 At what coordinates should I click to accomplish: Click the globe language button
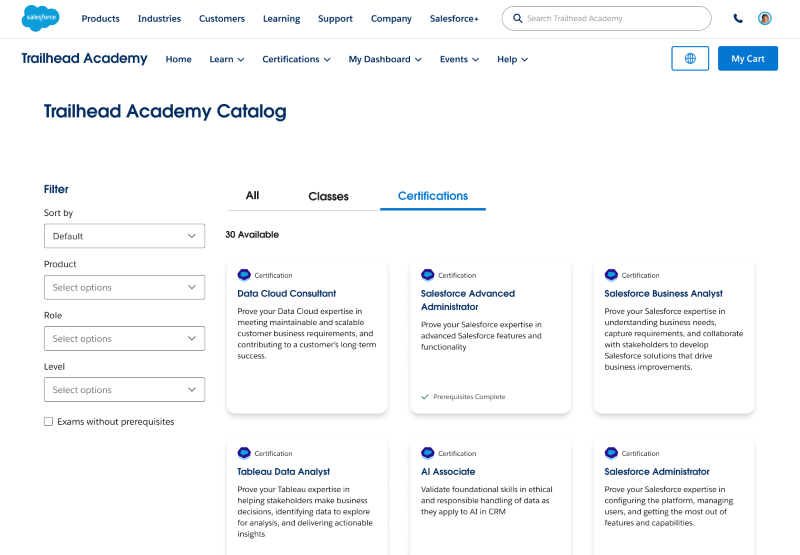coord(690,59)
